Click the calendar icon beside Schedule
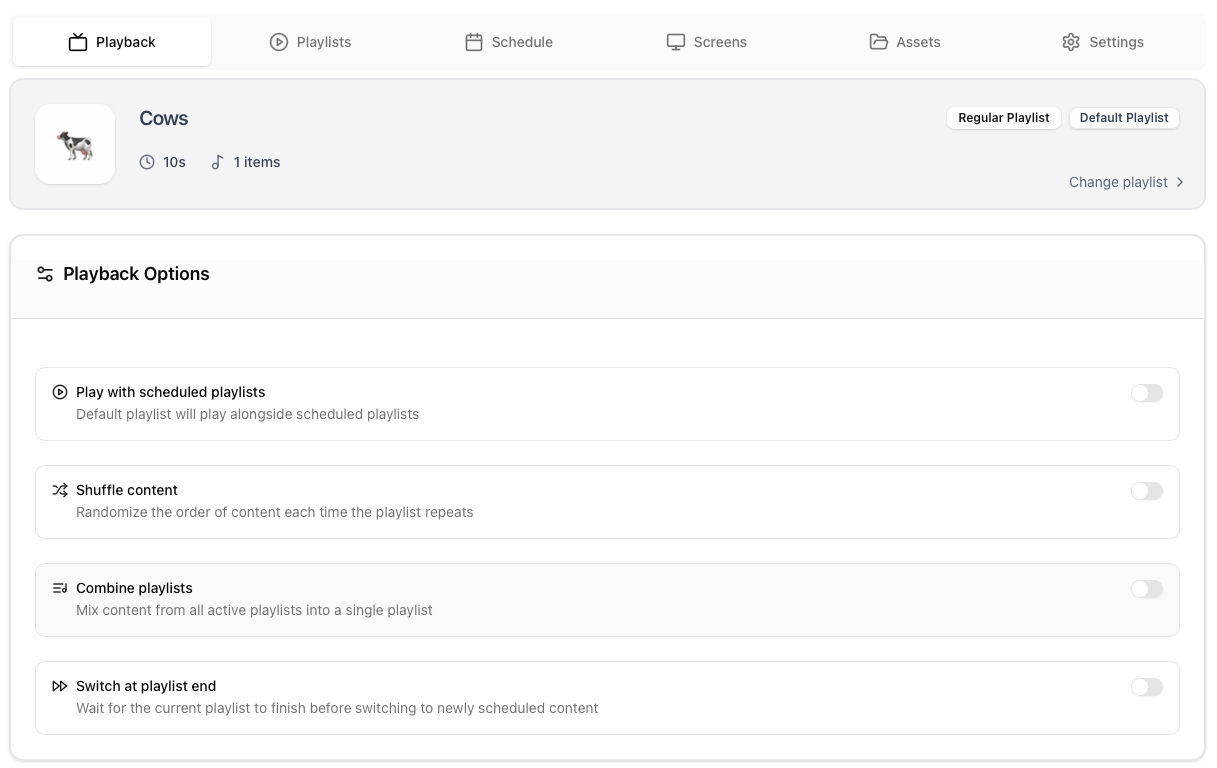 click(474, 42)
